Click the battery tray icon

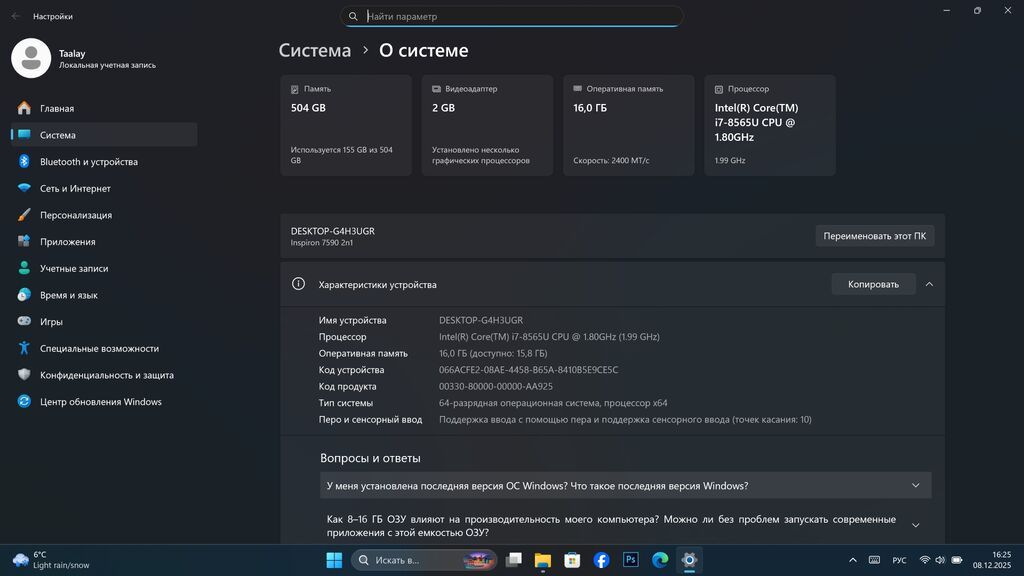(957, 560)
